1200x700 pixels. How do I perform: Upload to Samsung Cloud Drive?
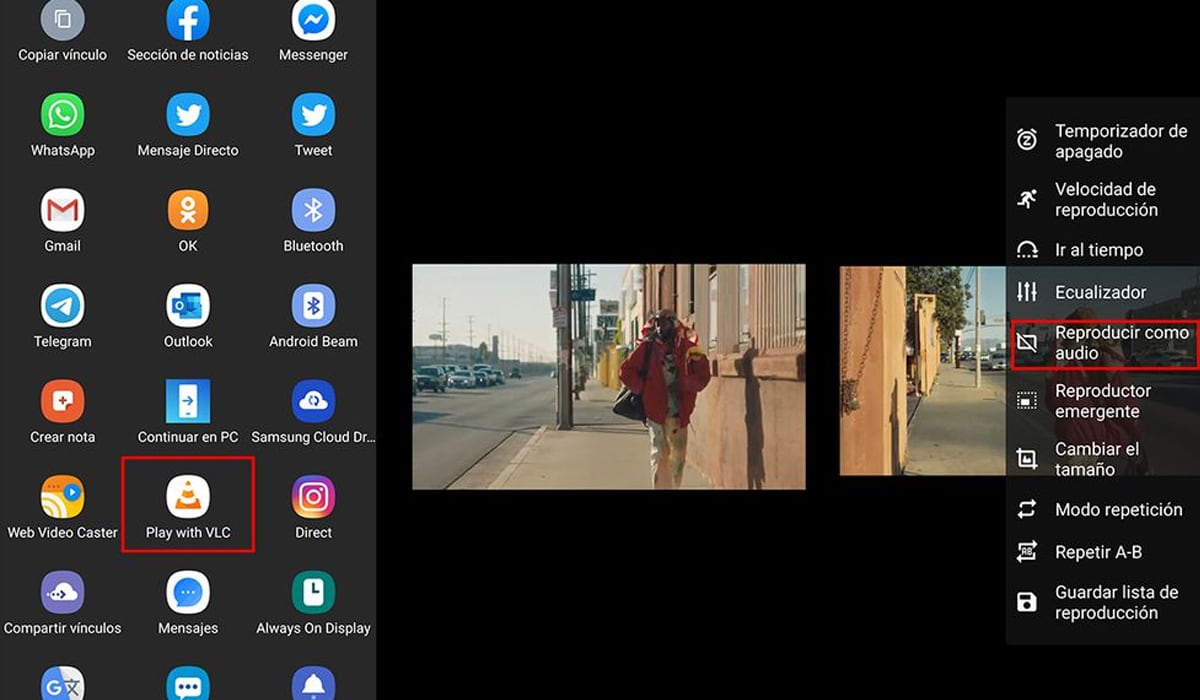pos(312,410)
